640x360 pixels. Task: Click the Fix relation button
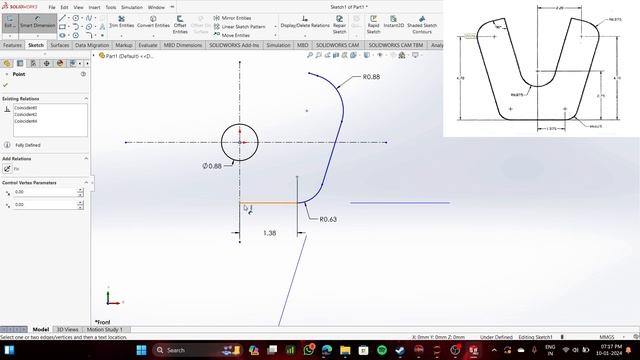click(x=7, y=169)
